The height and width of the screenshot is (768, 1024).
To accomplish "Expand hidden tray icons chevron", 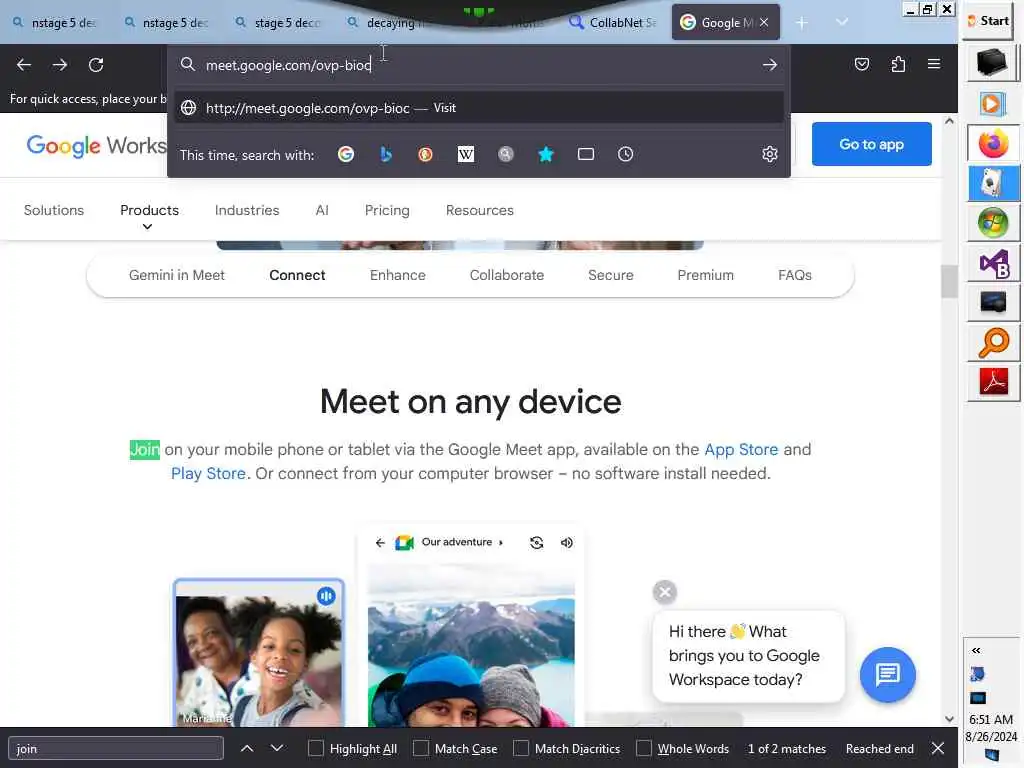I will tap(976, 650).
